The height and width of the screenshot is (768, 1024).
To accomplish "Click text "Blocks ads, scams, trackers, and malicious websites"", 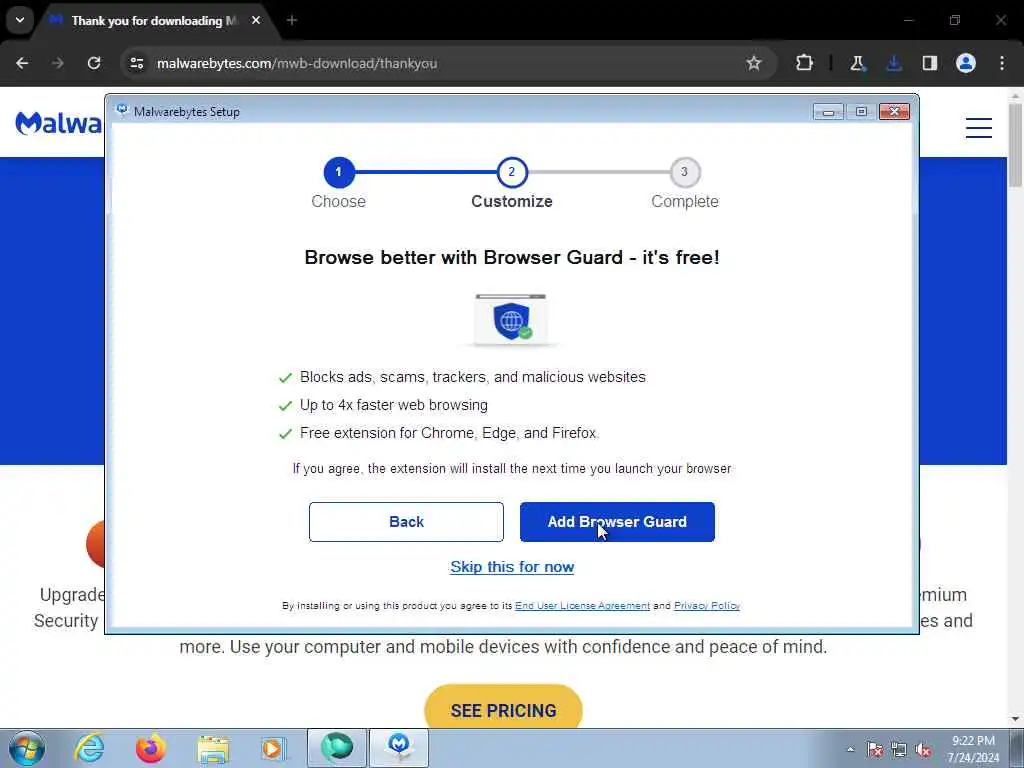I will point(473,377).
